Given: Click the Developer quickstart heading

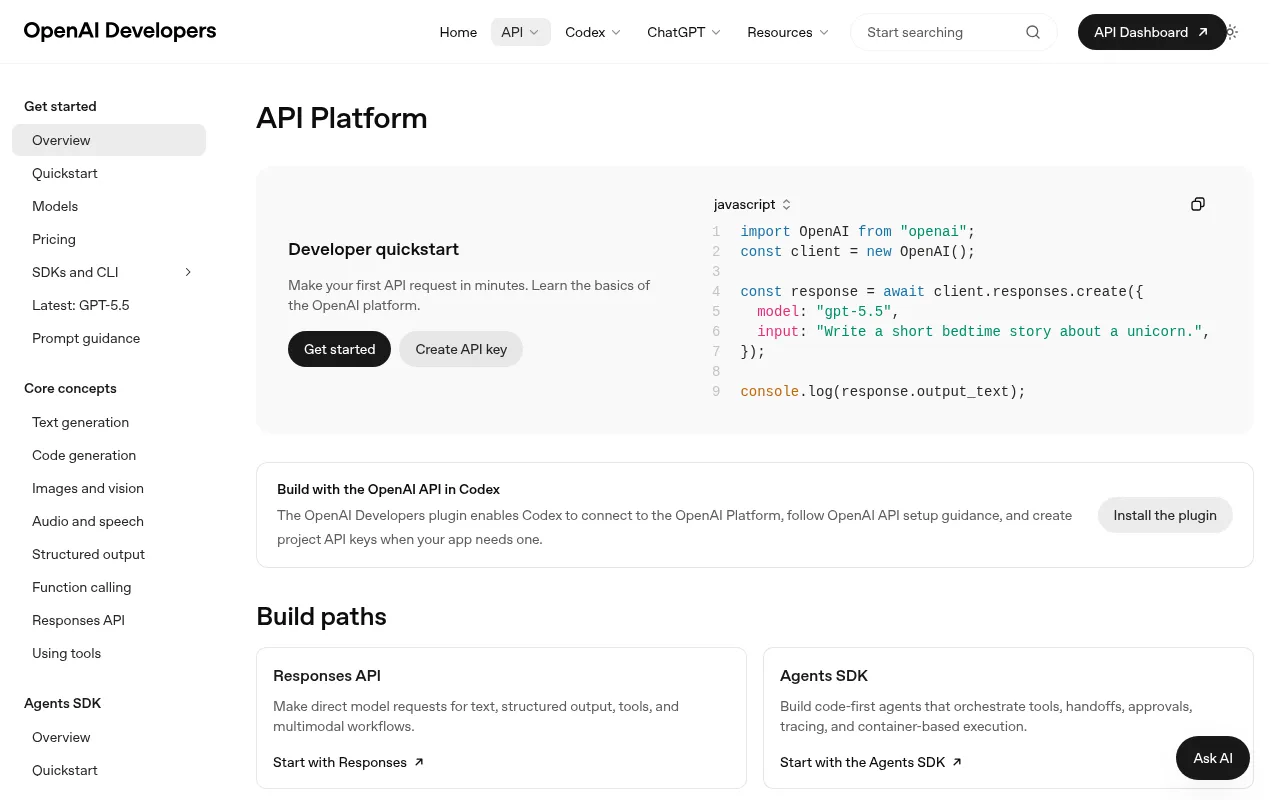Looking at the screenshot, I should pos(374,249).
